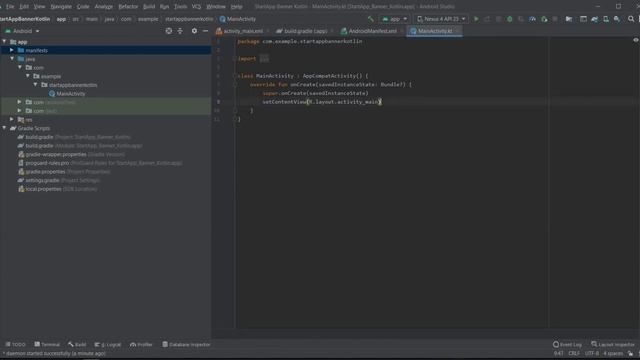Click 4 spaces indent setting in status bar
Image resolution: width=640 pixels, height=360 pixels.
point(613,353)
